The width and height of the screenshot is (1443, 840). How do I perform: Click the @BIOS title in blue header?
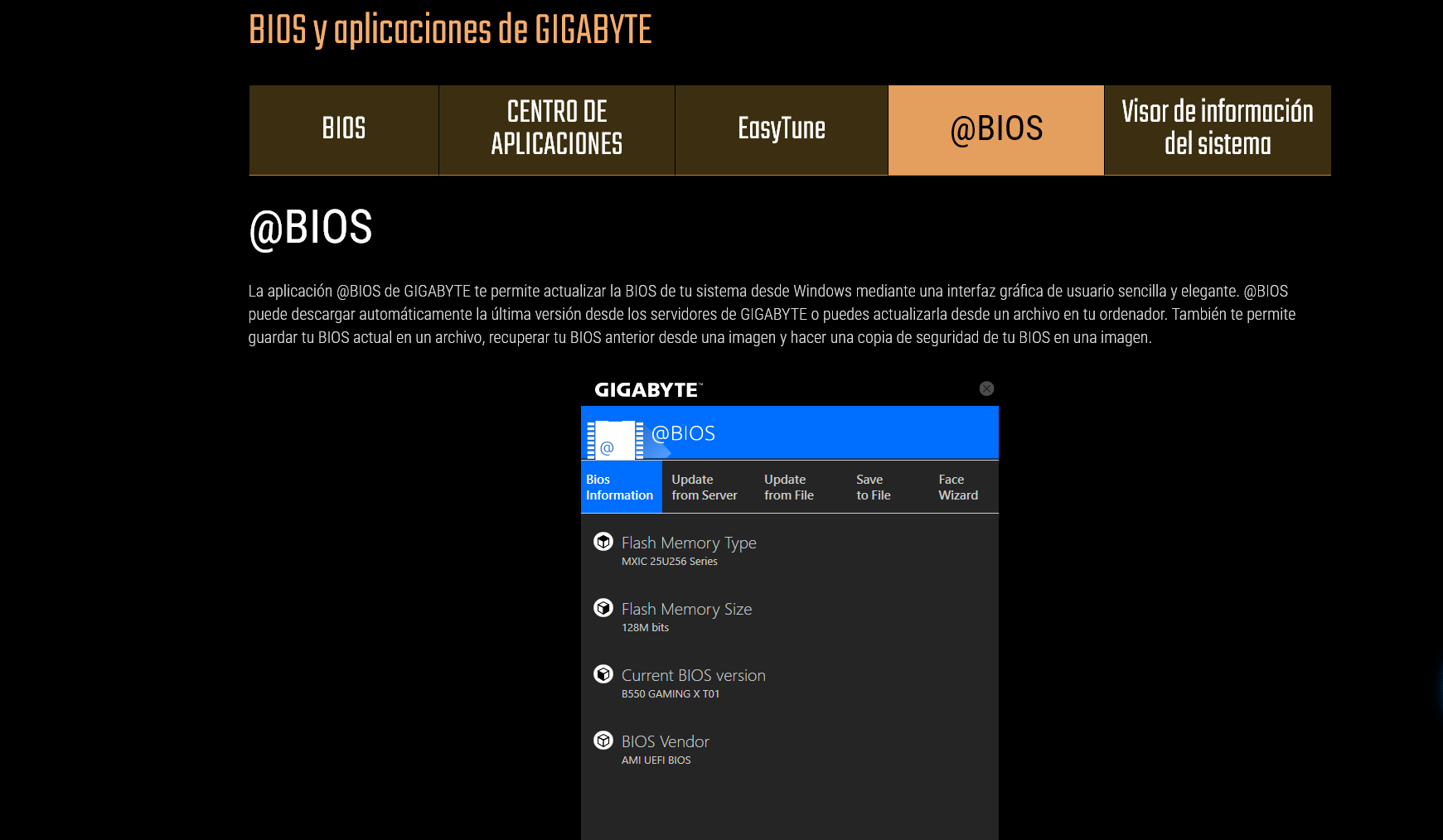(x=683, y=433)
